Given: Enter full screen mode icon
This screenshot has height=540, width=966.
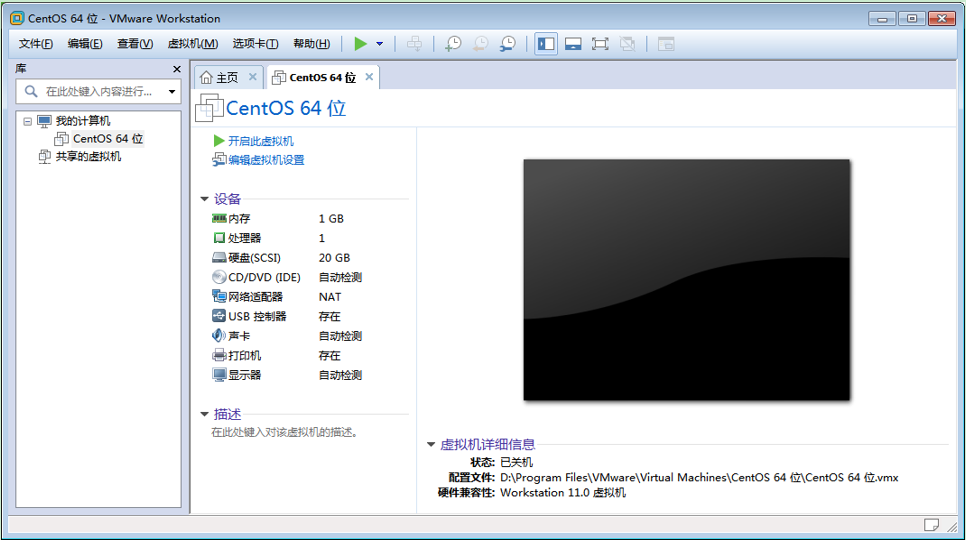Looking at the screenshot, I should [600, 44].
